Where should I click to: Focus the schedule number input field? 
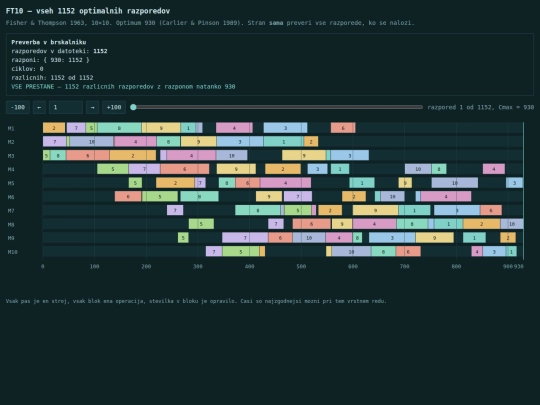(66, 107)
